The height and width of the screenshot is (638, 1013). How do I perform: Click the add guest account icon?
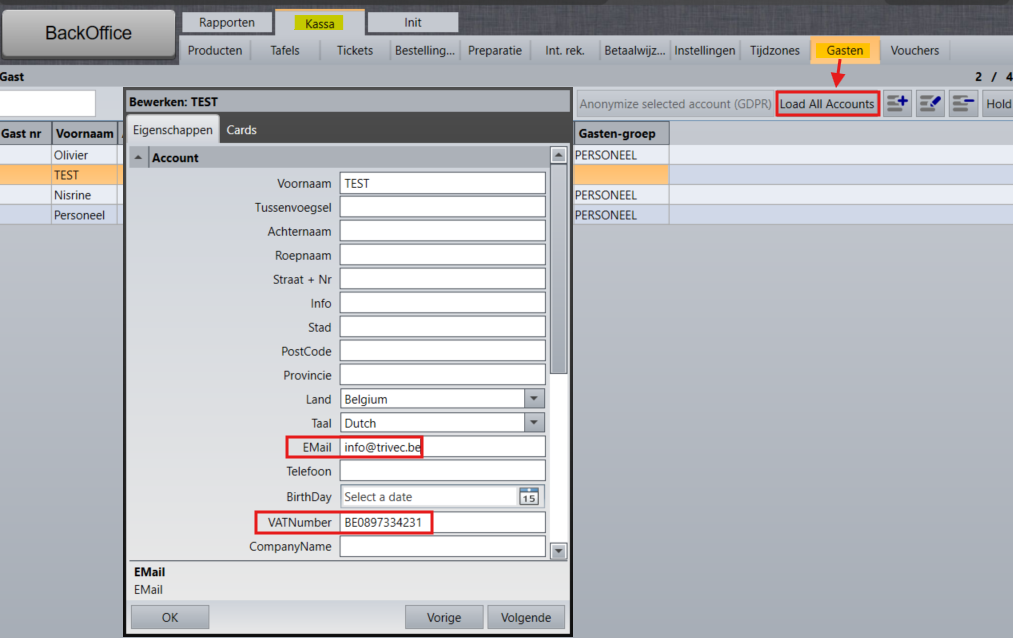tap(897, 103)
